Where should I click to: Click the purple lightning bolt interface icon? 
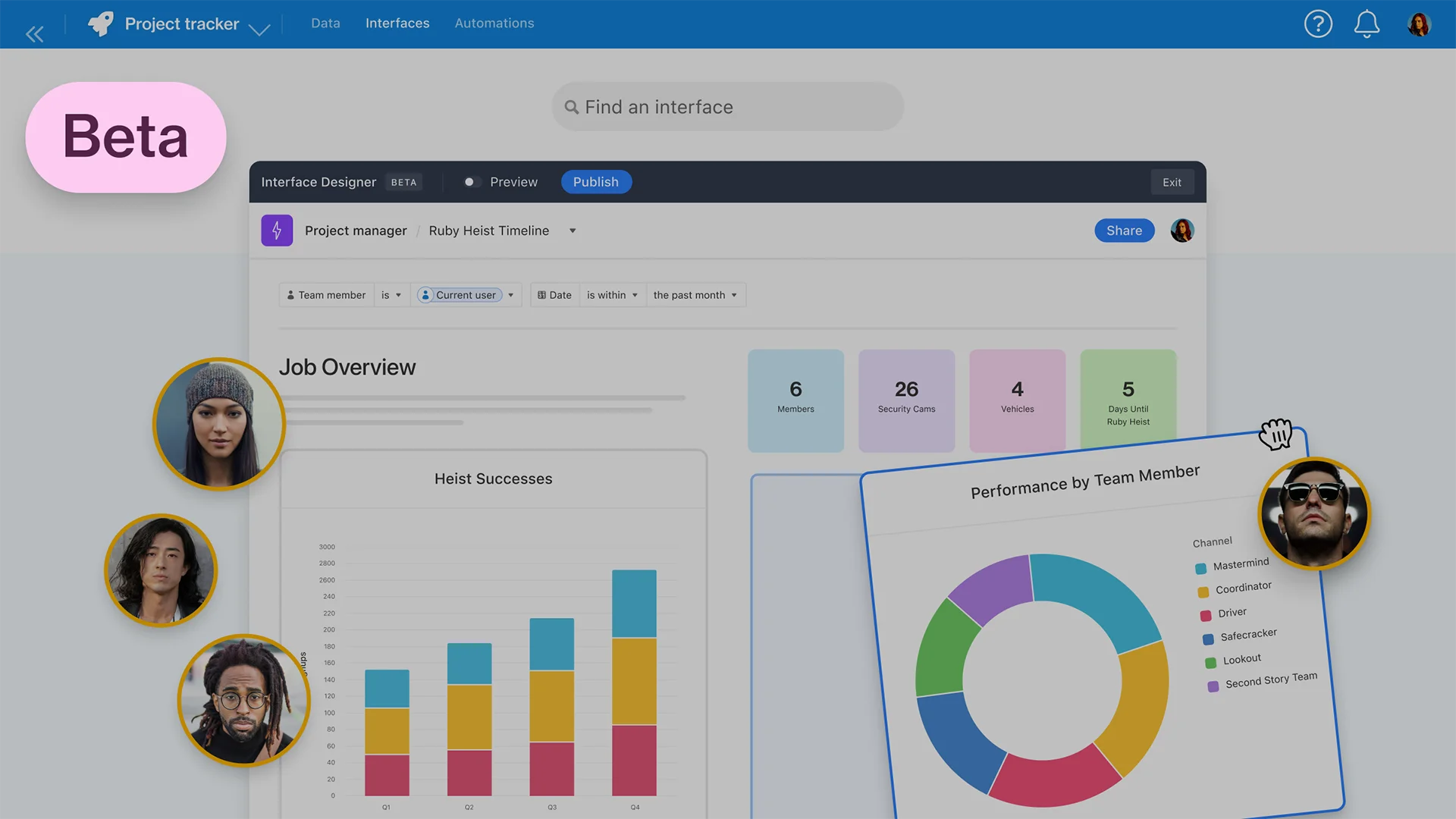(277, 231)
